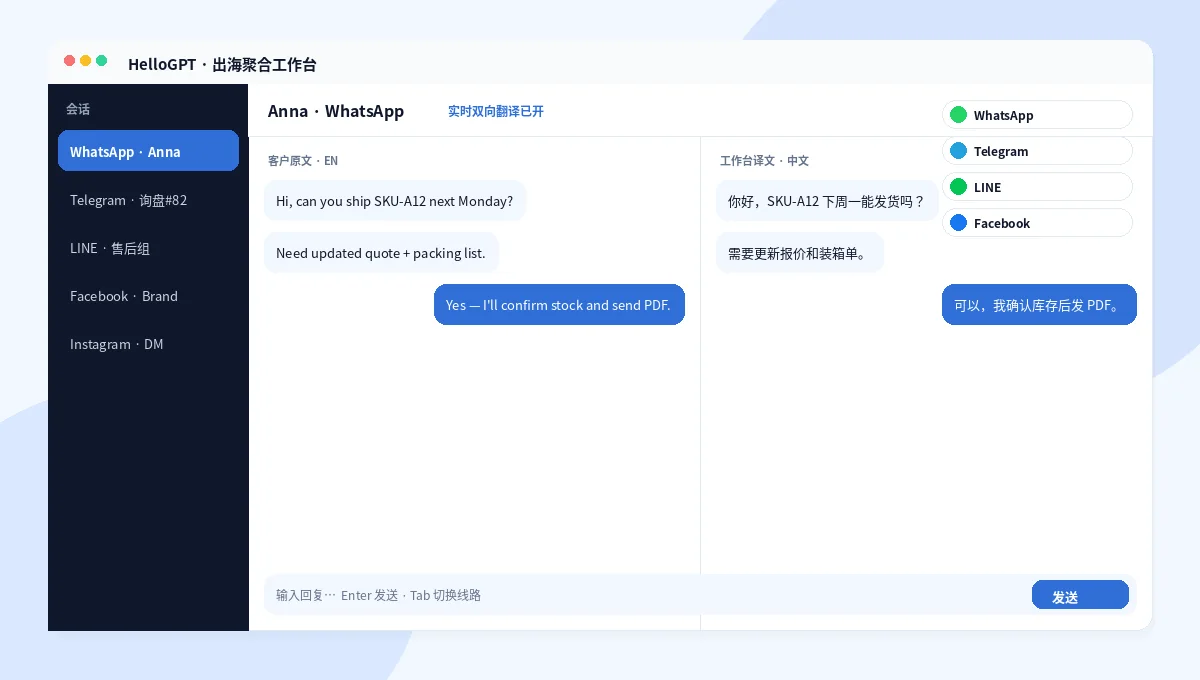Click the 客户原文 · EN column header
The width and height of the screenshot is (1200, 680).
[303, 160]
